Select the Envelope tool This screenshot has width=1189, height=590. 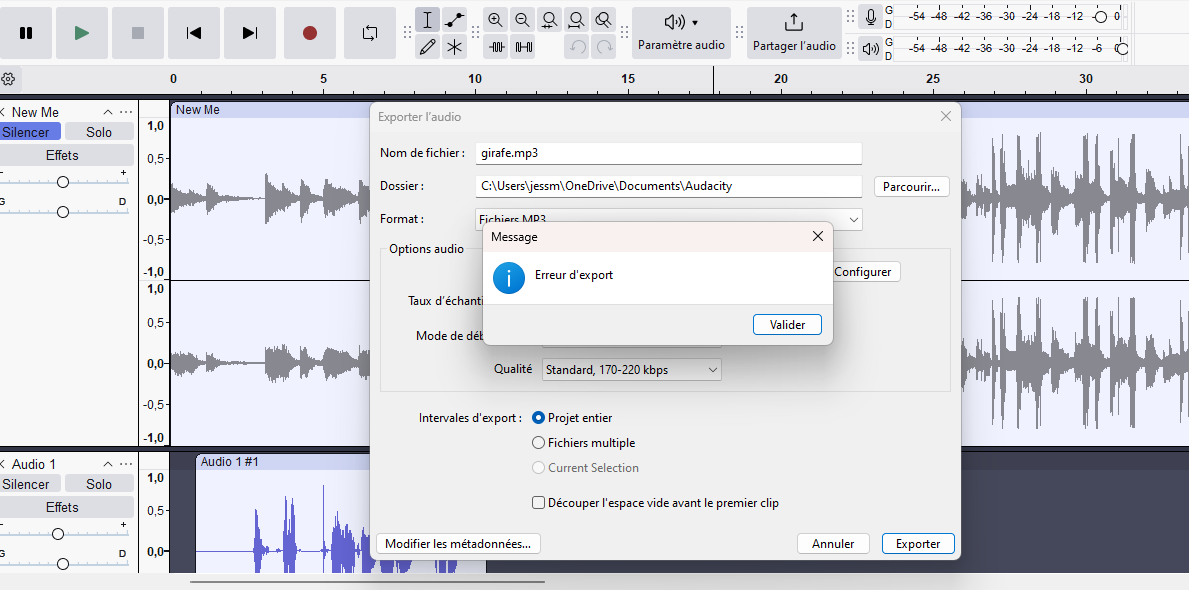click(455, 19)
